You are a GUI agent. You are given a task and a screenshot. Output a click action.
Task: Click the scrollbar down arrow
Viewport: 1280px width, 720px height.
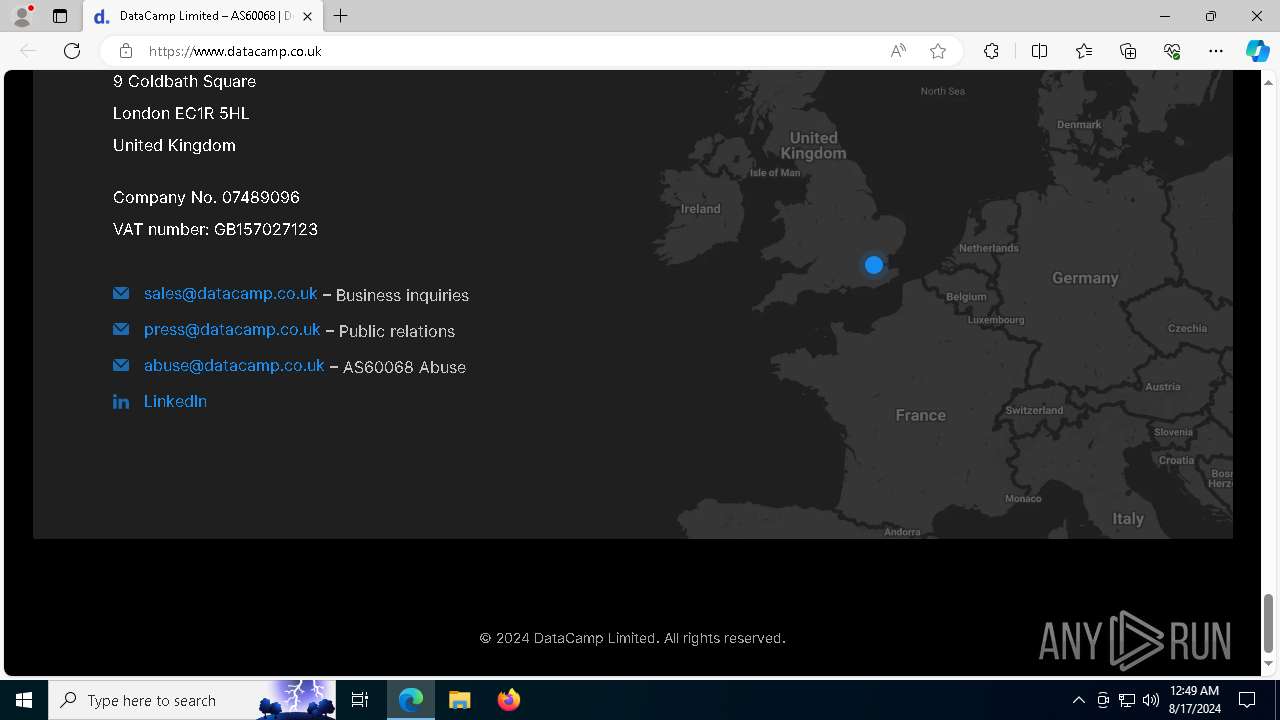pos(1268,663)
